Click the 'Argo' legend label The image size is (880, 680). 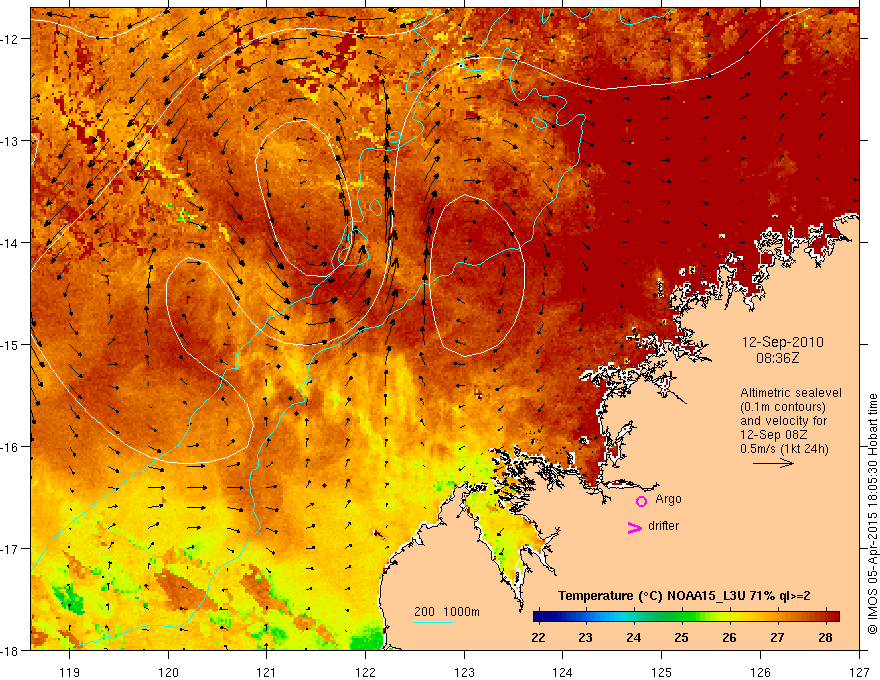pyautogui.click(x=668, y=499)
